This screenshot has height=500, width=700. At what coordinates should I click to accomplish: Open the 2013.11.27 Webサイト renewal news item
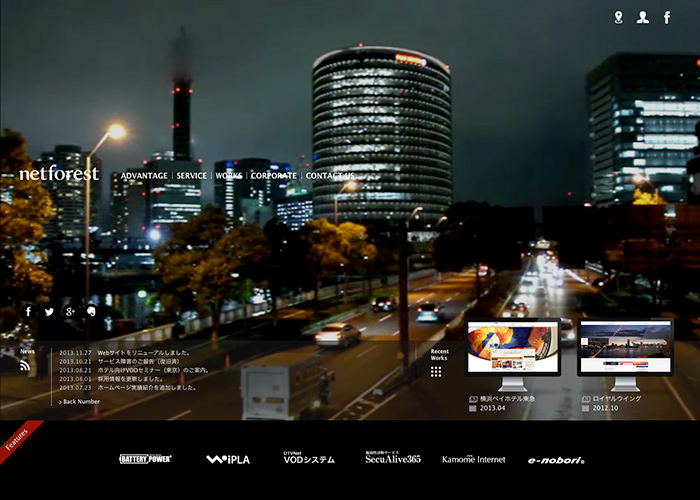point(125,353)
